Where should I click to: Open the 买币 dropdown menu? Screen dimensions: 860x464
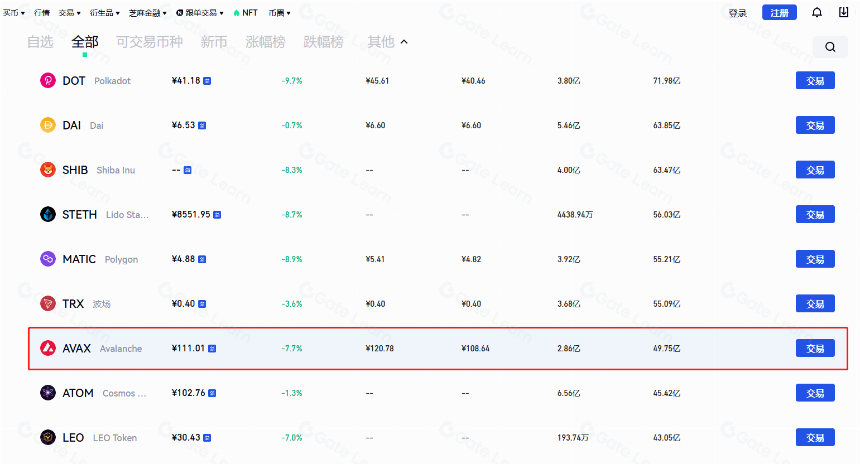click(x=14, y=13)
